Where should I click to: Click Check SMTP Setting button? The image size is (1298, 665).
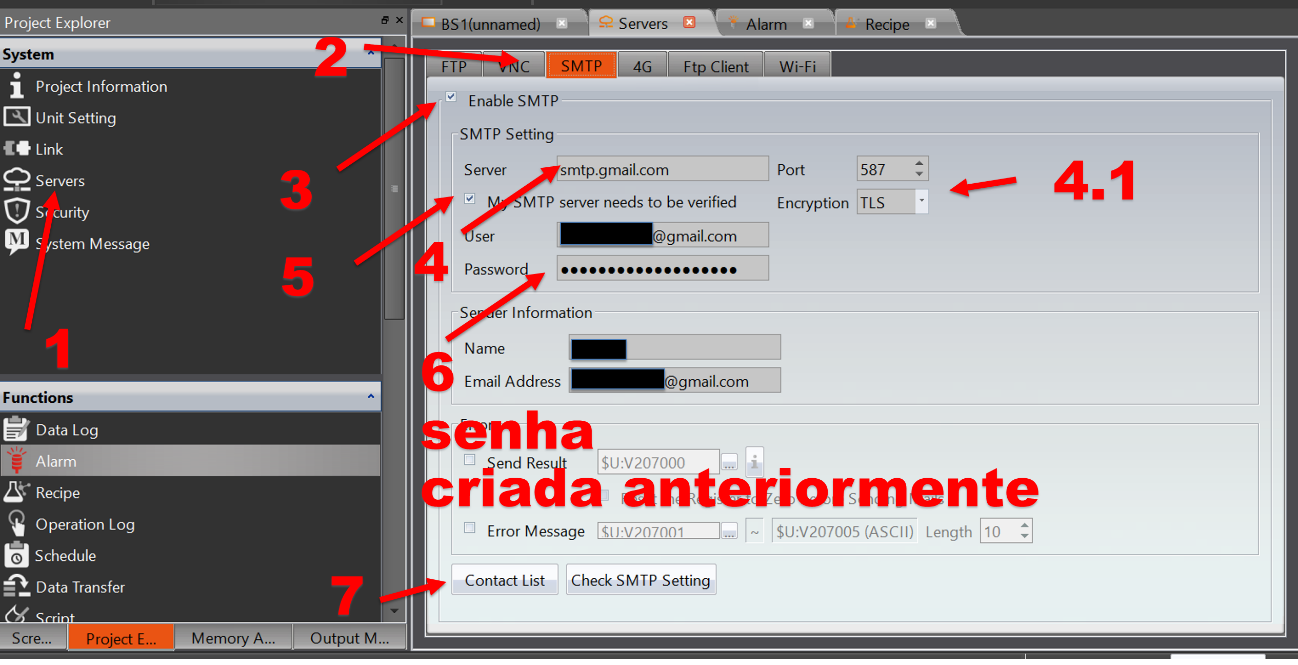click(641, 580)
